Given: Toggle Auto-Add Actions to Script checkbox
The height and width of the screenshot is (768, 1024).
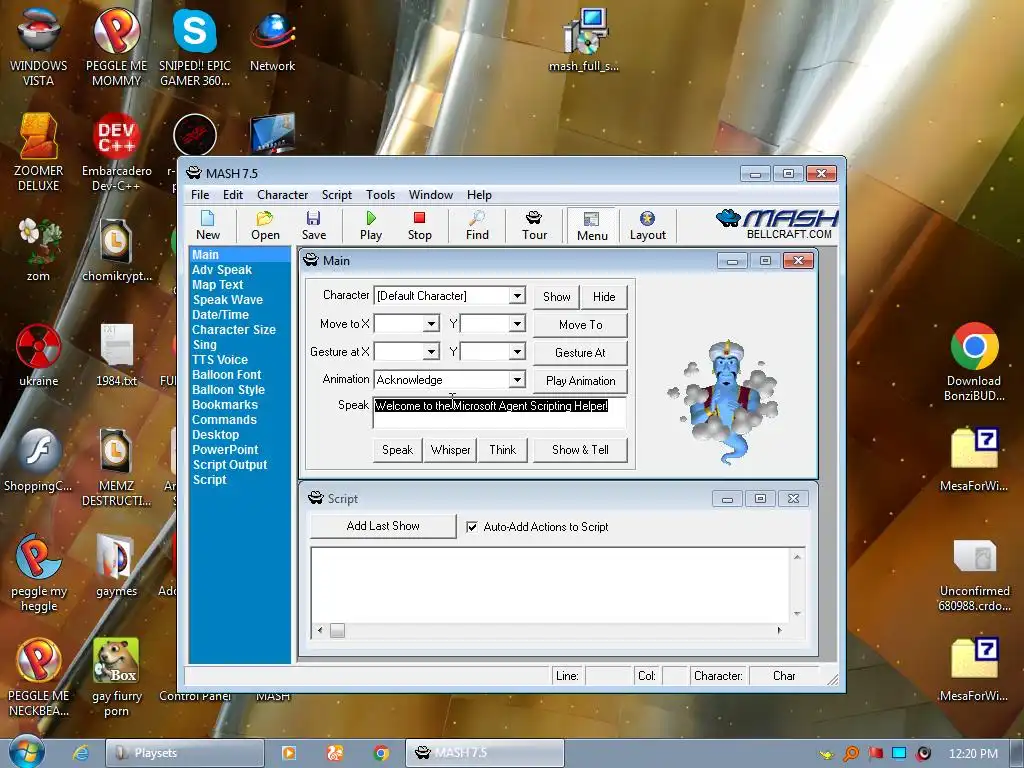Looking at the screenshot, I should point(472,526).
